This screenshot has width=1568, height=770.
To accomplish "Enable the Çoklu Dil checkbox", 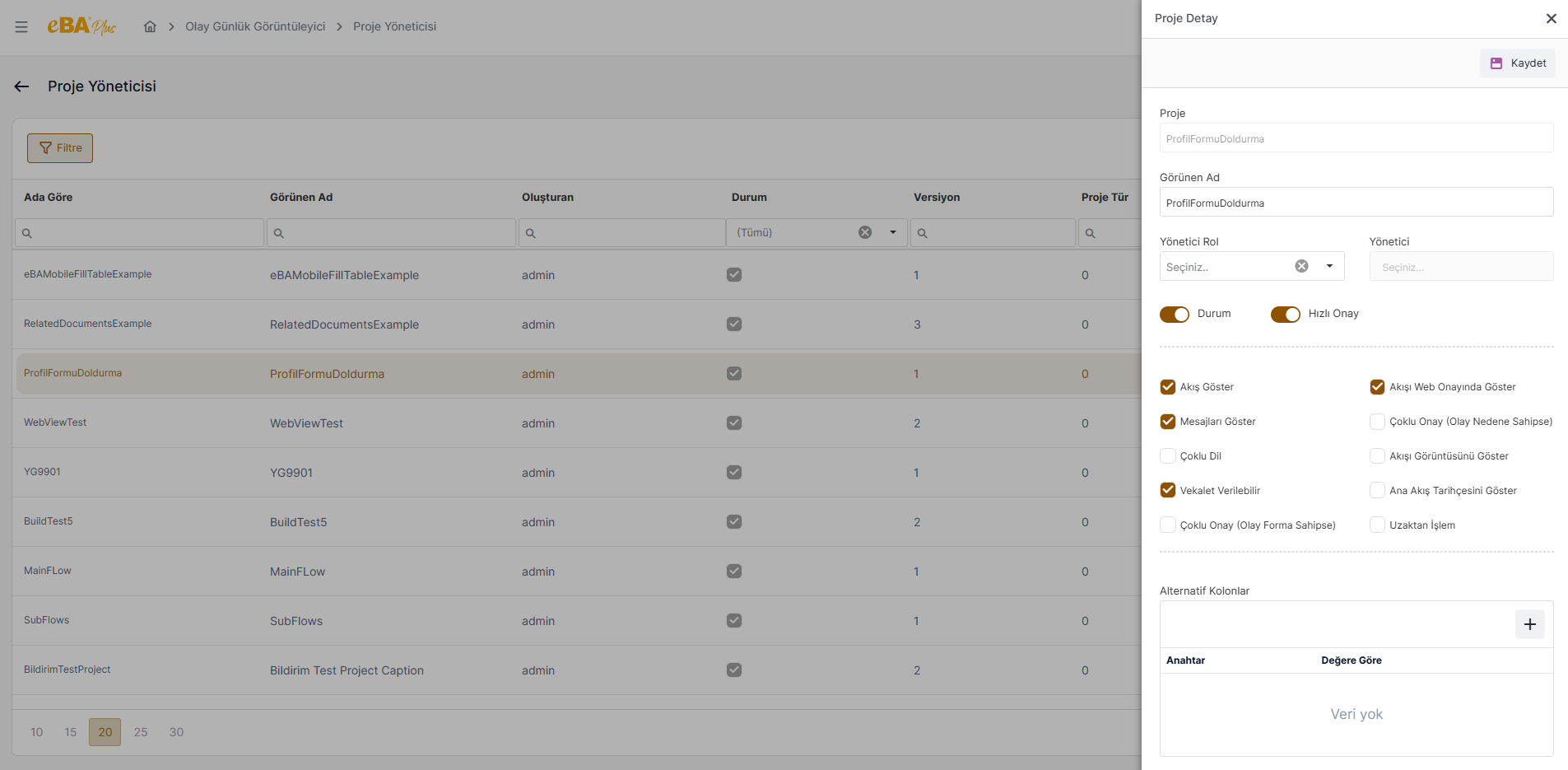I will pyautogui.click(x=1168, y=456).
